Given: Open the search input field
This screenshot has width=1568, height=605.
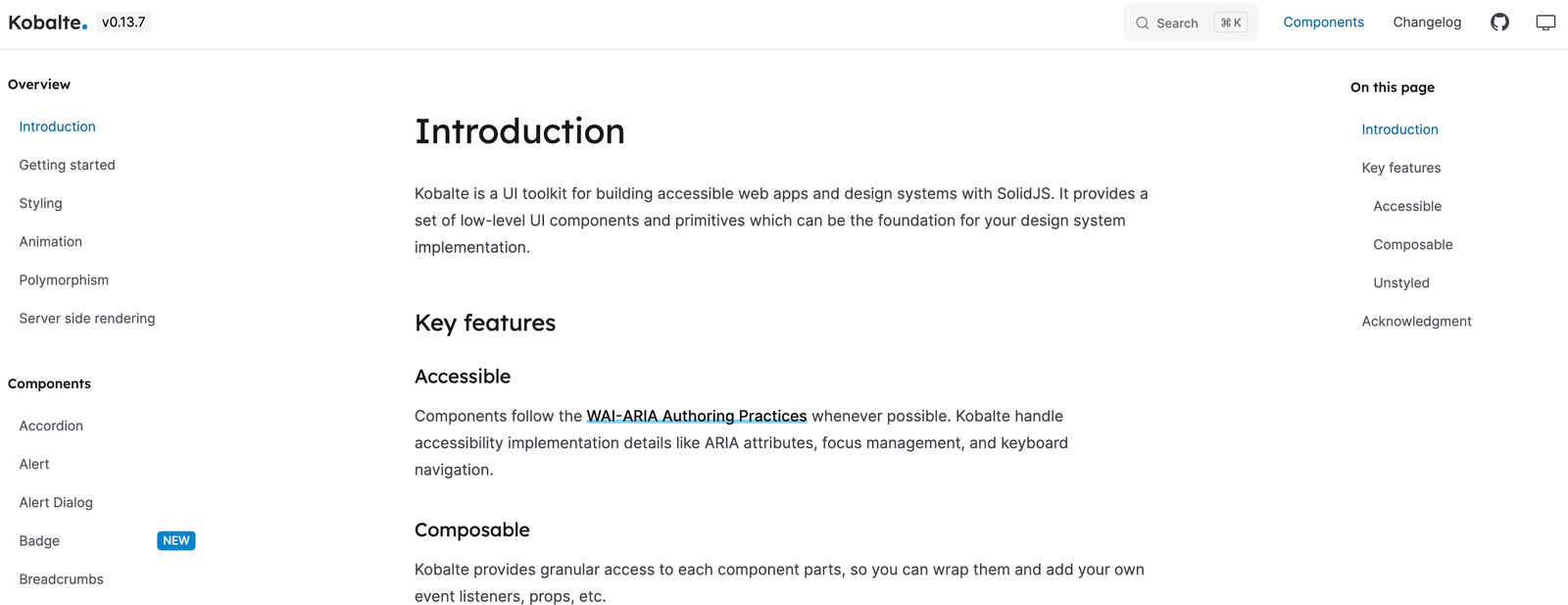Looking at the screenshot, I should point(1181,22).
